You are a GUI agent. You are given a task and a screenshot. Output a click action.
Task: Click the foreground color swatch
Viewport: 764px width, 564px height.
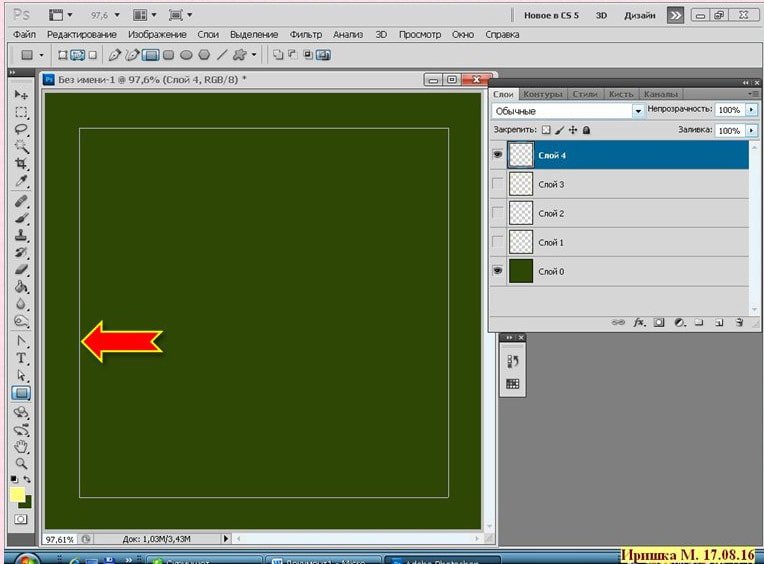click(18, 495)
